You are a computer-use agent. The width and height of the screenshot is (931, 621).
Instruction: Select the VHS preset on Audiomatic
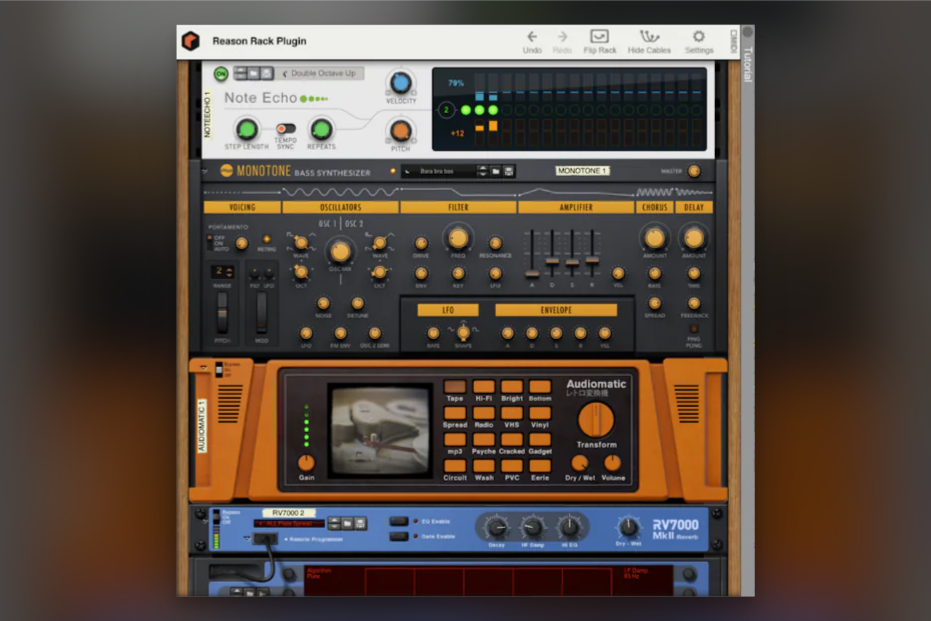click(x=512, y=413)
